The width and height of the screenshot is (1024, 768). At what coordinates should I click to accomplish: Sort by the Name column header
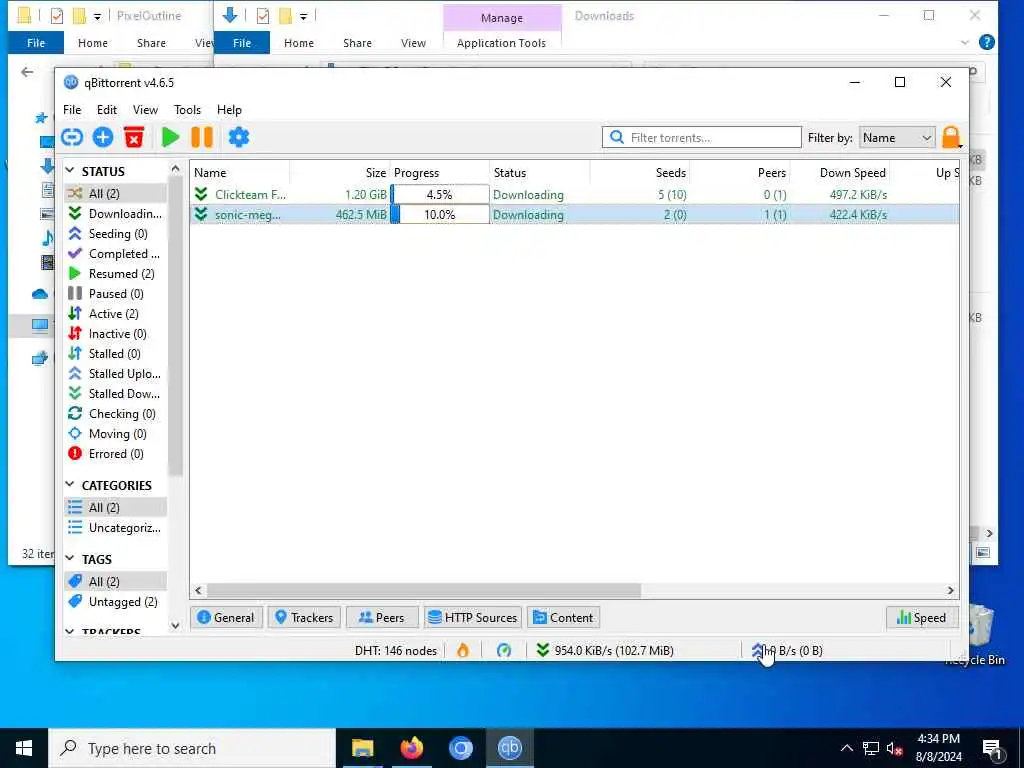[x=240, y=173]
